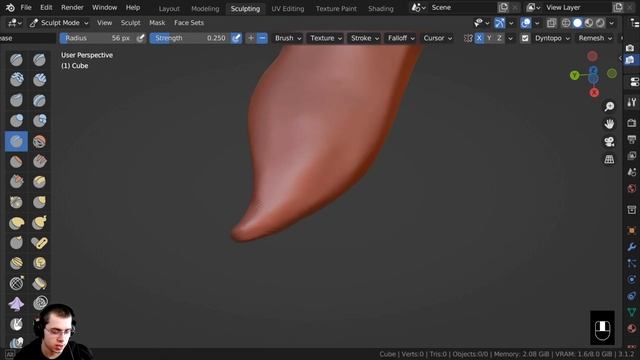Toggle viewport gizmos display button
The height and width of the screenshot is (360, 640).
(500, 23)
